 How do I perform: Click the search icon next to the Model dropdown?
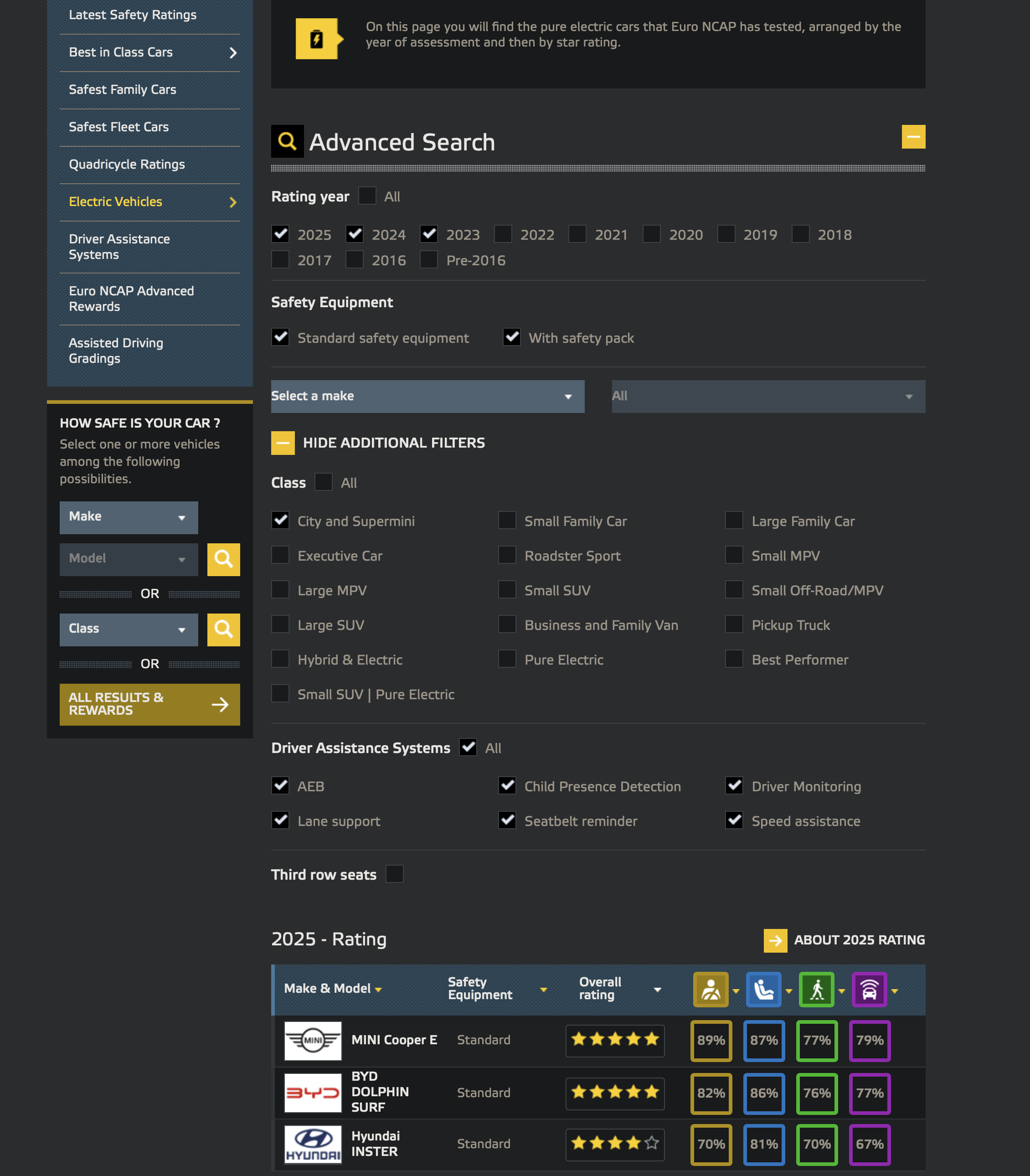(224, 559)
